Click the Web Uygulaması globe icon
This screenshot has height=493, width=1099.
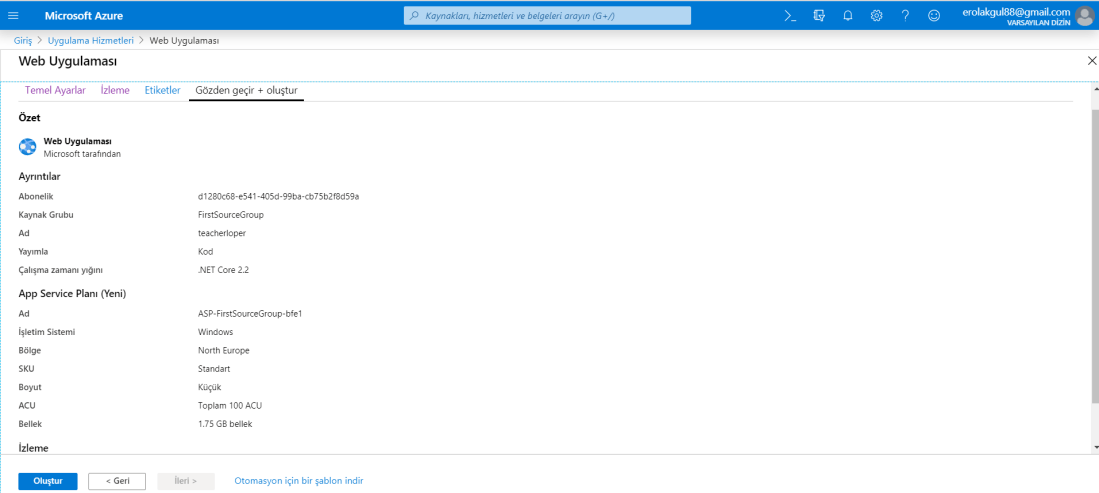pos(28,147)
